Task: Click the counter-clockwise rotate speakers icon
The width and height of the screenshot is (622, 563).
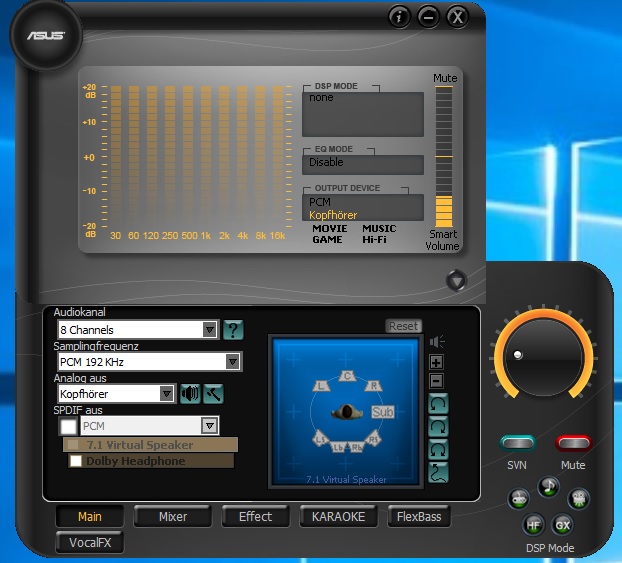Action: 438,404
